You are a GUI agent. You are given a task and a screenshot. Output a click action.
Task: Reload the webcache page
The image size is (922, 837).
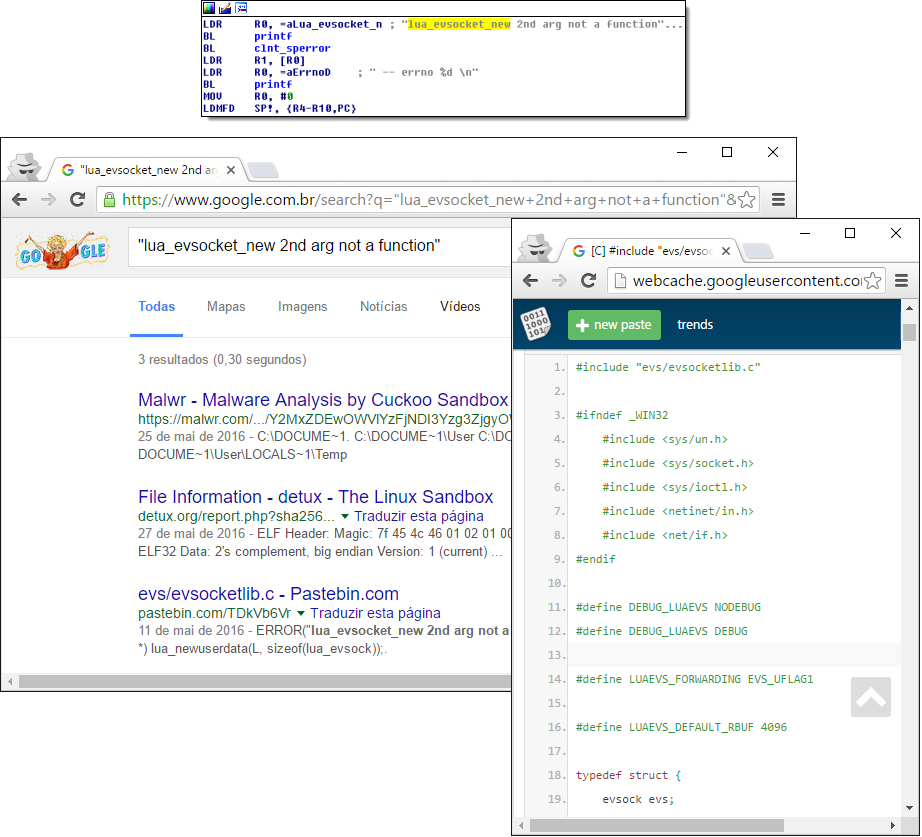click(588, 281)
